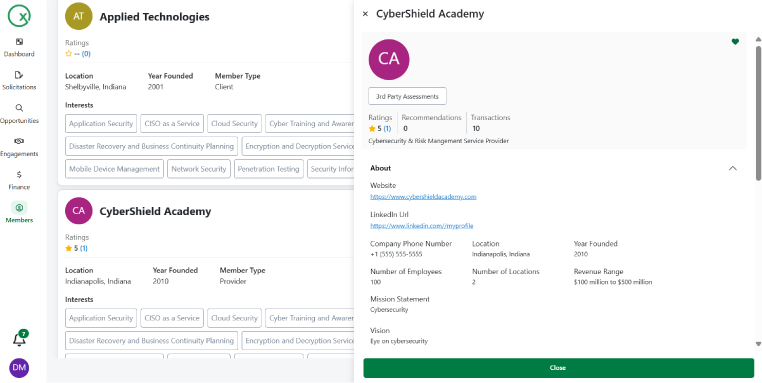Click the phone number +1 (555) 555-5555

click(396, 254)
